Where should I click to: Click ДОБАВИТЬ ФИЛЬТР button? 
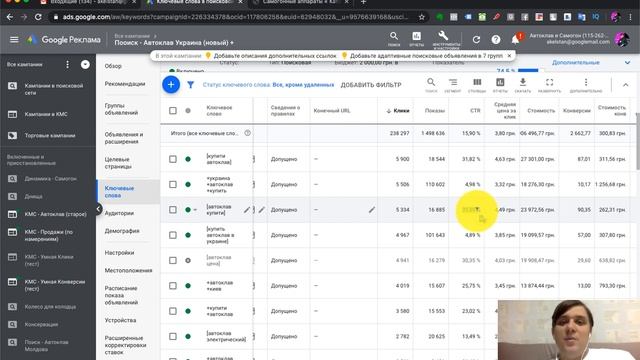pyautogui.click(x=371, y=85)
